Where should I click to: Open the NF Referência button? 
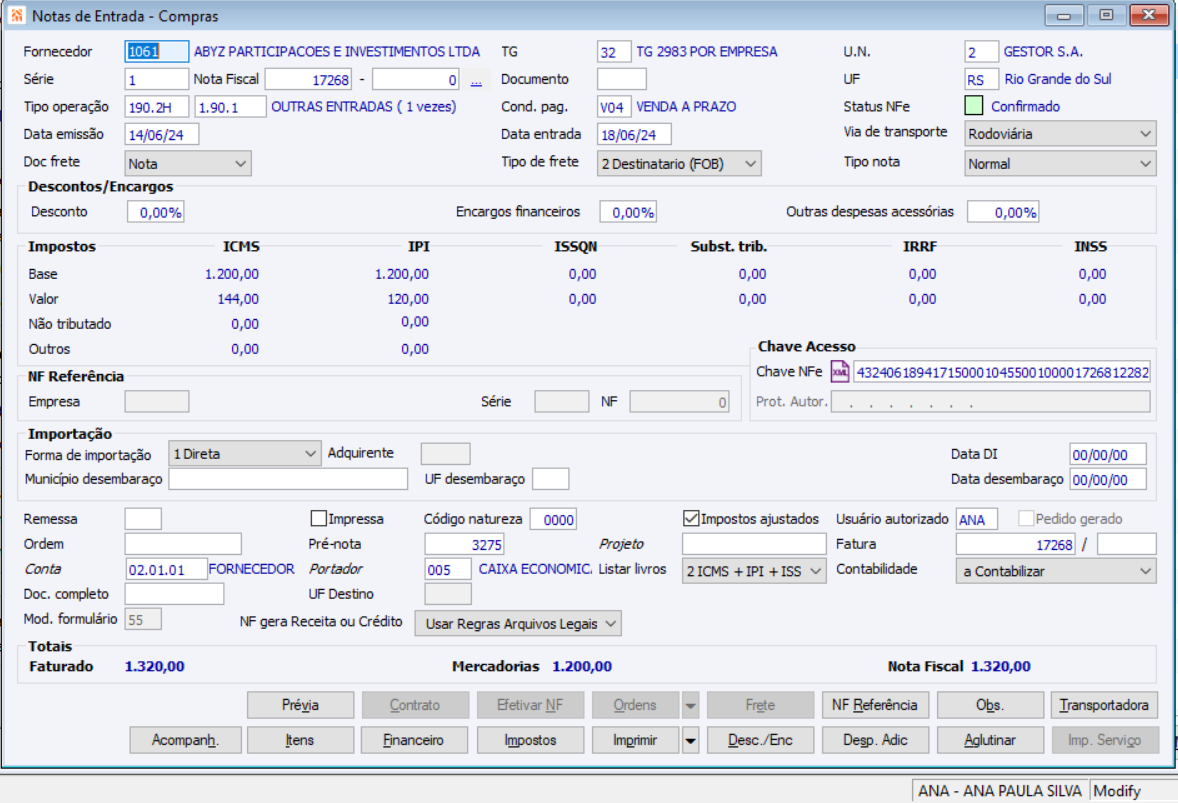[x=875, y=705]
